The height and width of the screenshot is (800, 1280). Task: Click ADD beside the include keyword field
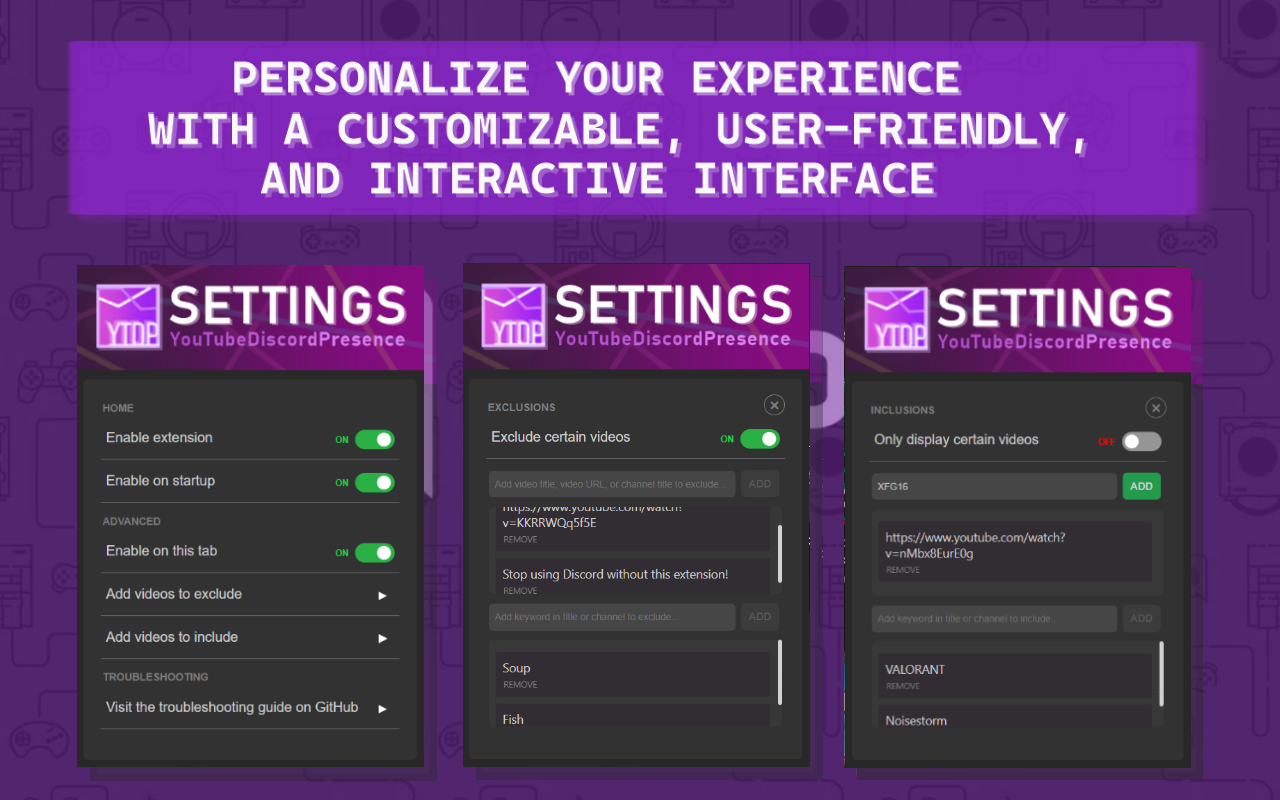click(x=1141, y=618)
